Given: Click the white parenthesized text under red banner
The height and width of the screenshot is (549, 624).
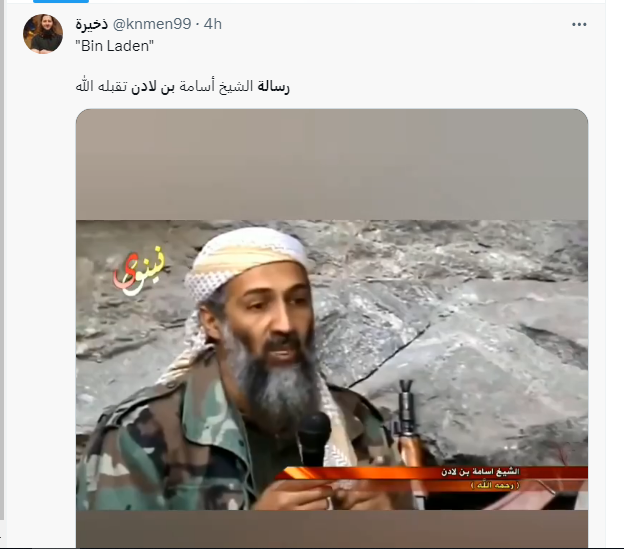Looking at the screenshot, I should click(494, 485).
